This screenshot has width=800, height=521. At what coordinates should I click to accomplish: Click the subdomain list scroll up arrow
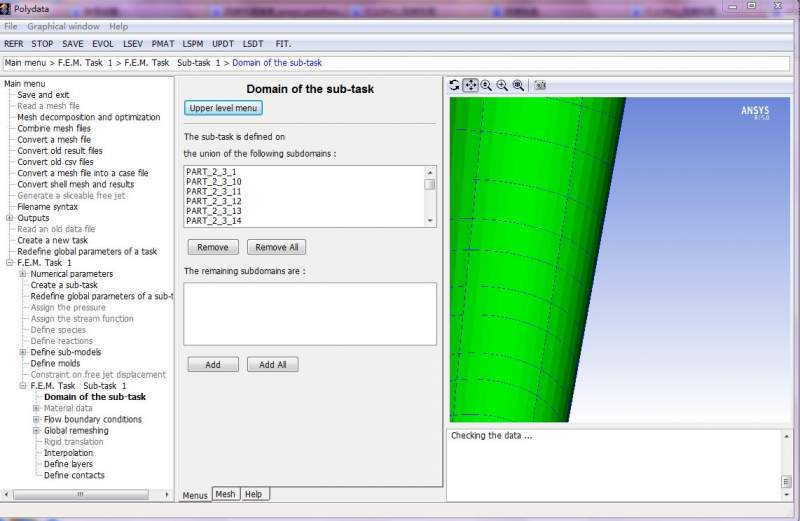click(x=430, y=172)
